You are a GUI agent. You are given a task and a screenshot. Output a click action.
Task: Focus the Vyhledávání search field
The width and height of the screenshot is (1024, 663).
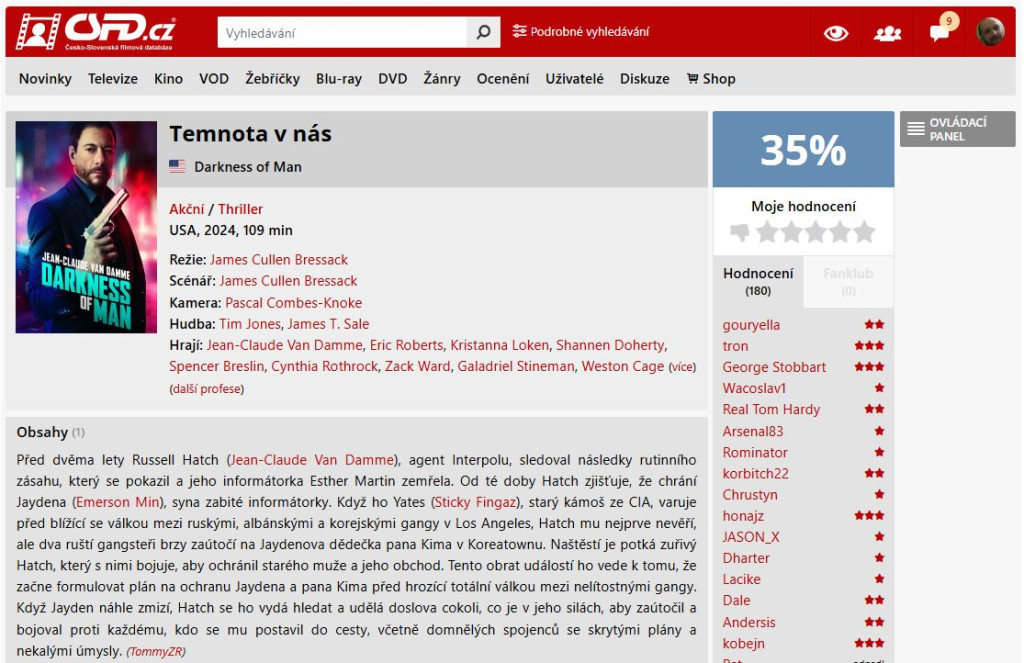click(x=342, y=32)
